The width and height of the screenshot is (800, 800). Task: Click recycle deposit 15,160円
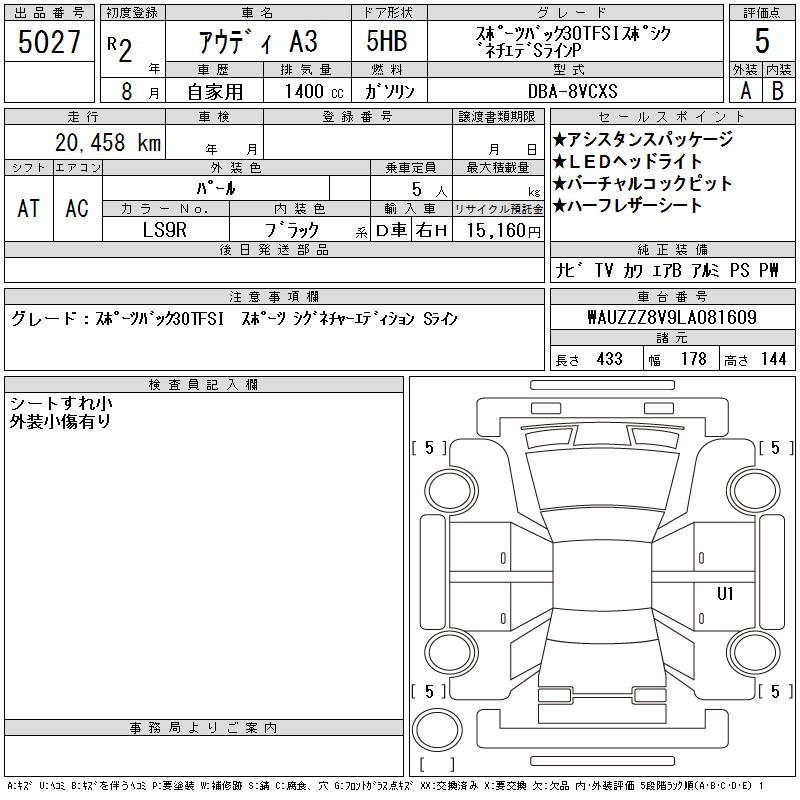pyautogui.click(x=503, y=231)
